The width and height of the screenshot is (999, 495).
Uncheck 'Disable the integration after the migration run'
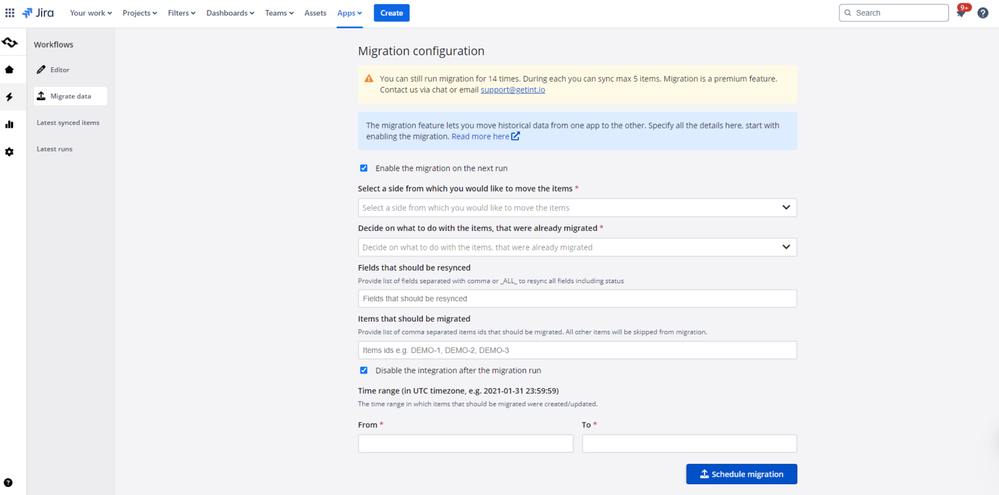click(364, 370)
